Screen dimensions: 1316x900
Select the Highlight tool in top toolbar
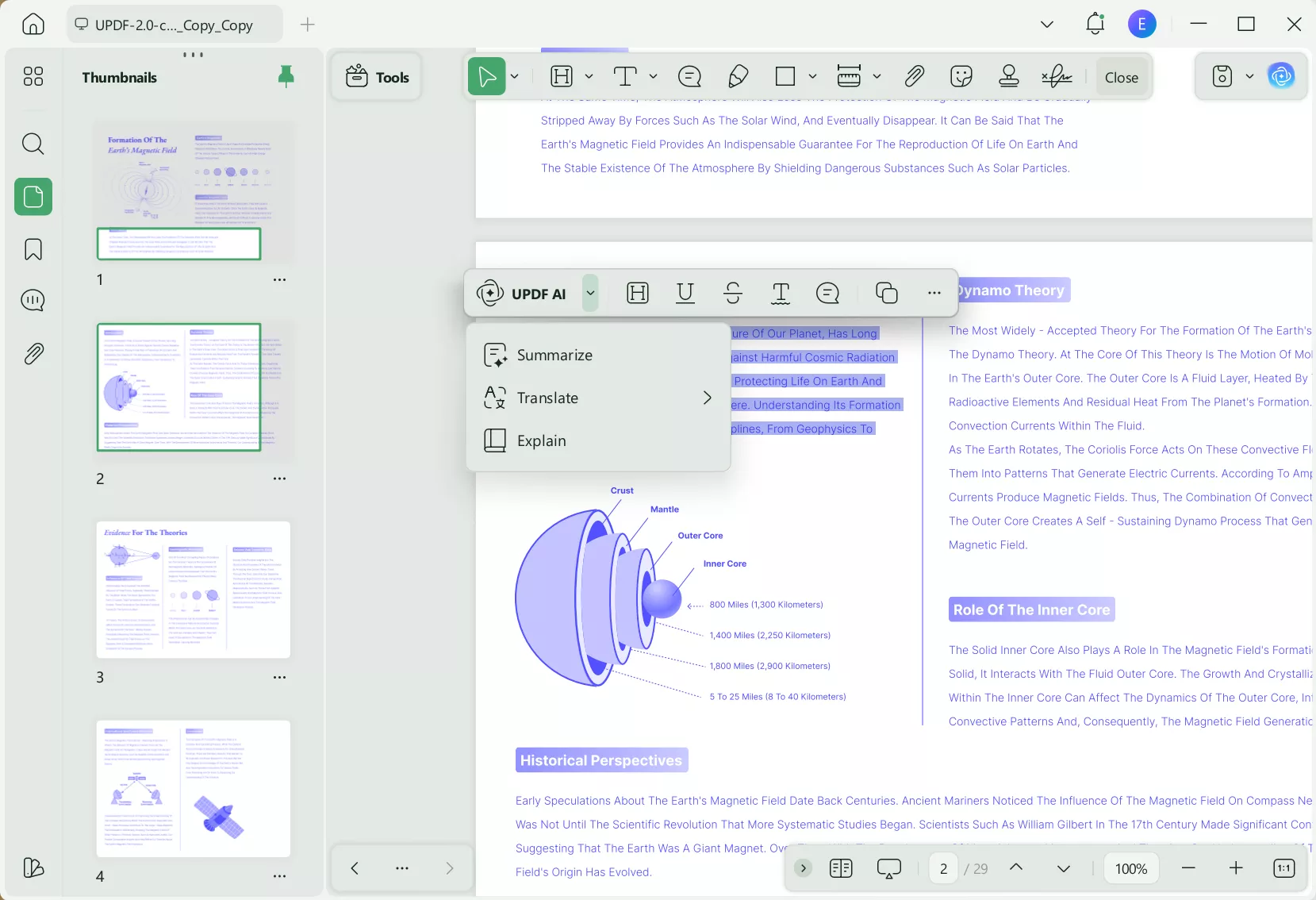click(x=562, y=77)
